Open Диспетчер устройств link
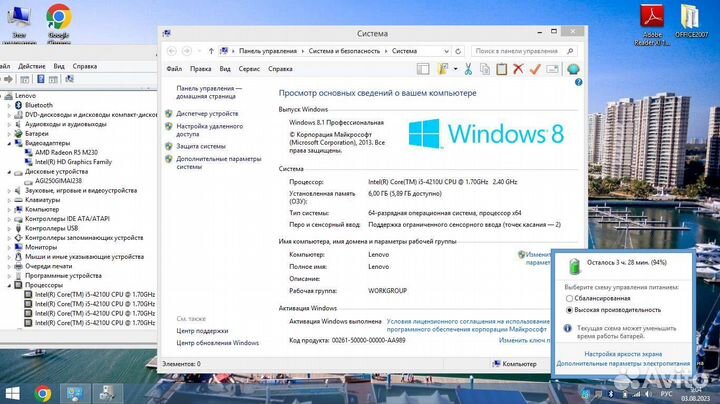Viewport: 720px width, 404px height. tap(207, 113)
